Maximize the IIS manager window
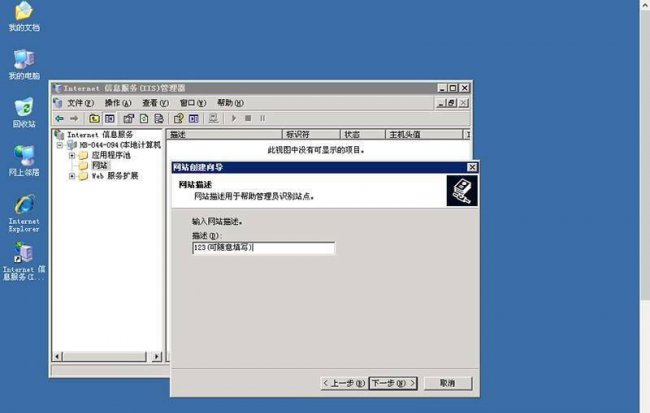 (x=453, y=88)
